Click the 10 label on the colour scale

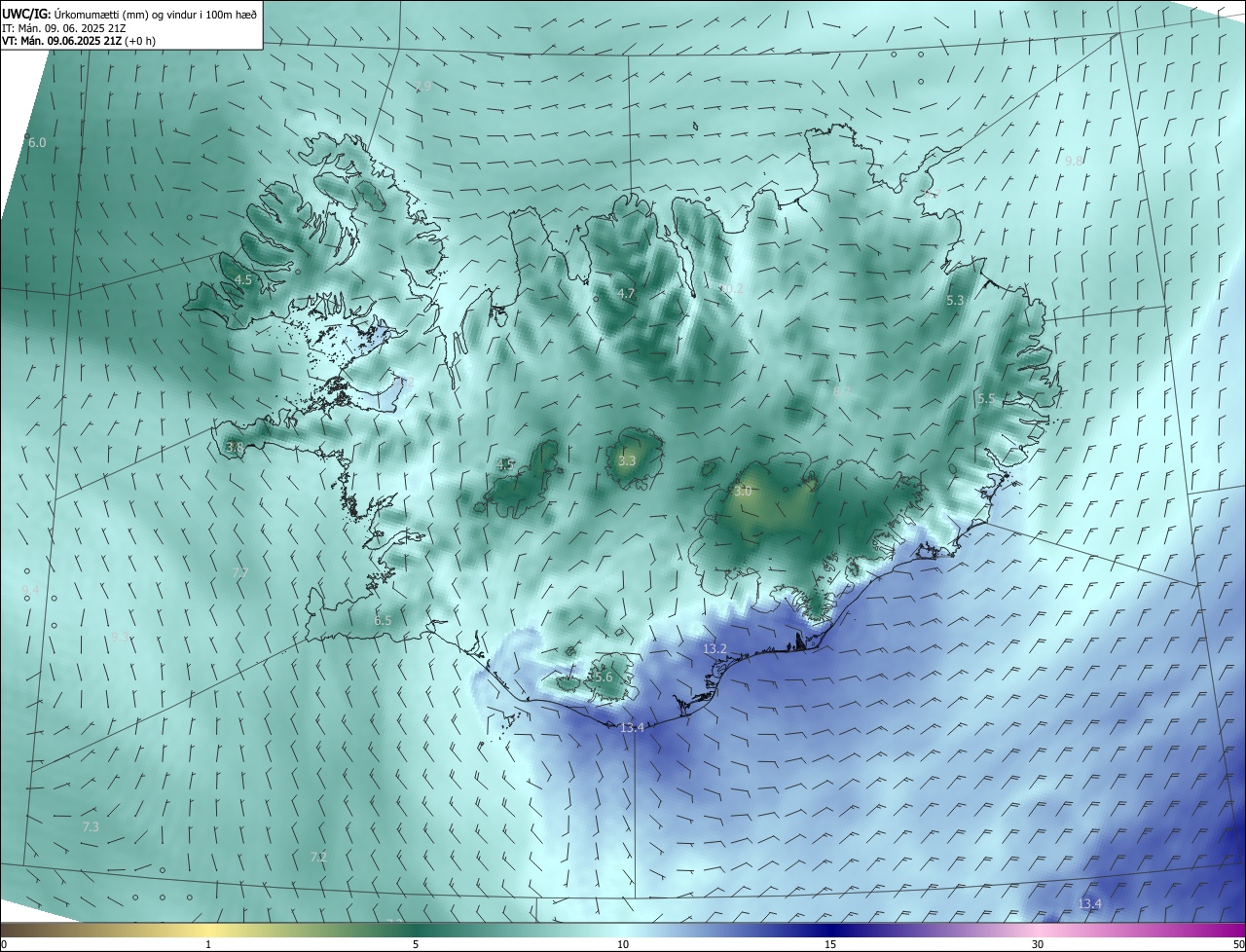pos(623,944)
